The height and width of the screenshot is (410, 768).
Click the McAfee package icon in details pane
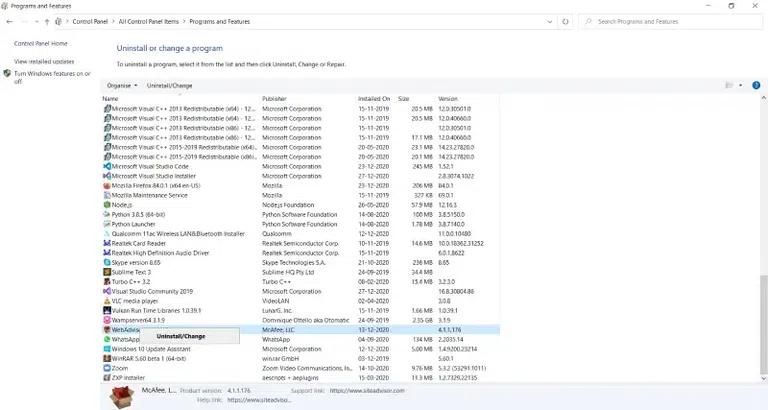(x=122, y=397)
